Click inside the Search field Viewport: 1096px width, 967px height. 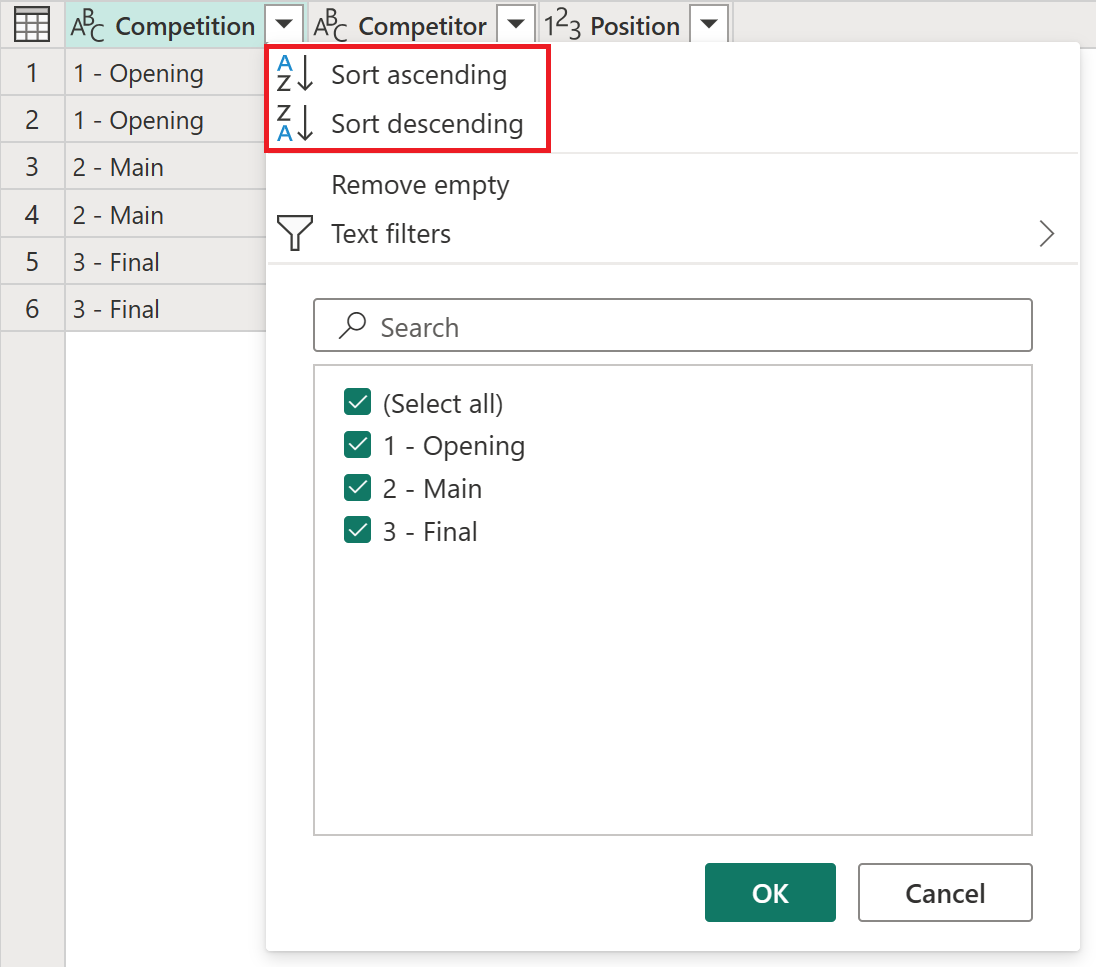[x=600, y=325]
